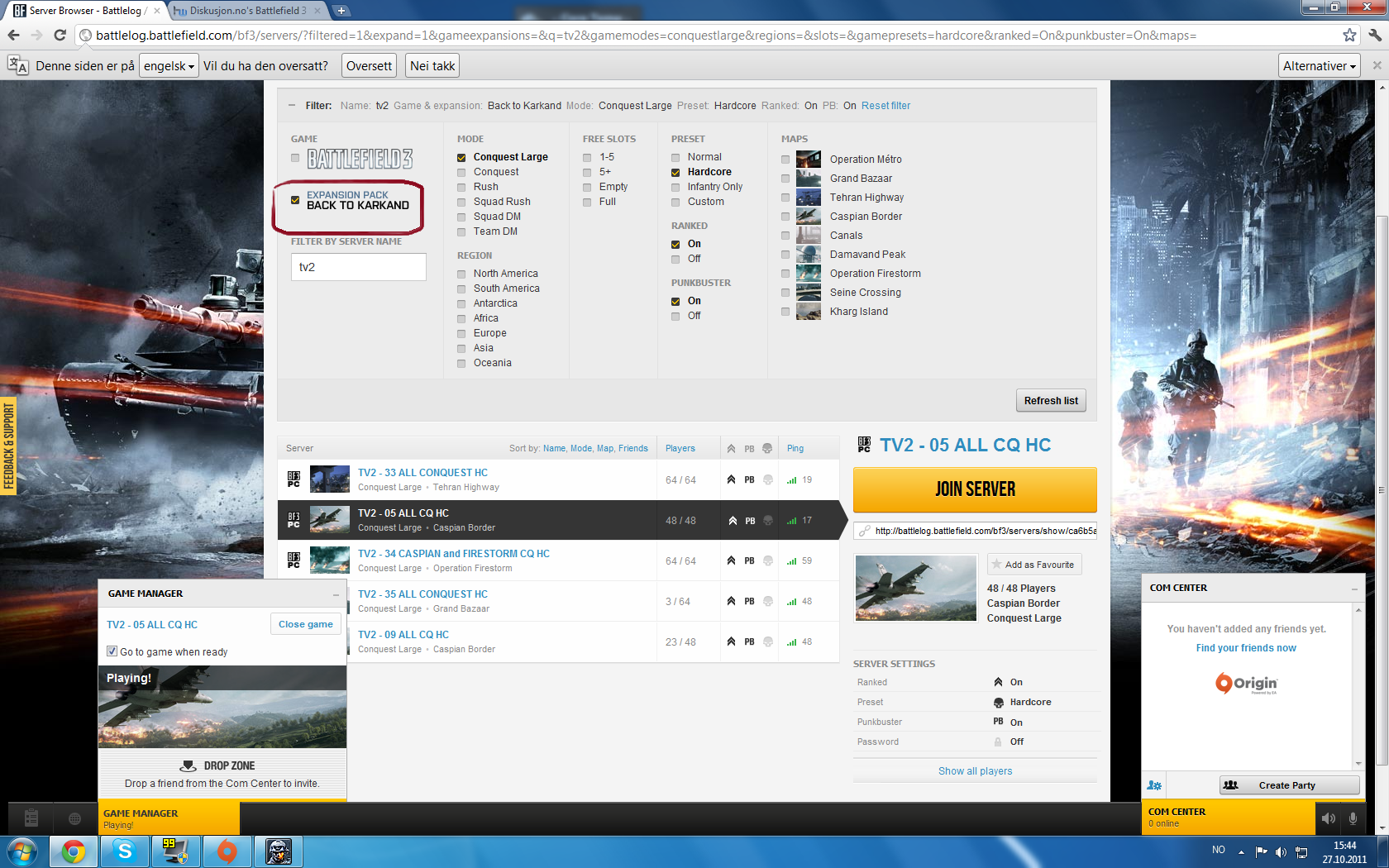Switch to Server Browser - Battlelog tab
This screenshot has width=1389, height=868.
85,11
